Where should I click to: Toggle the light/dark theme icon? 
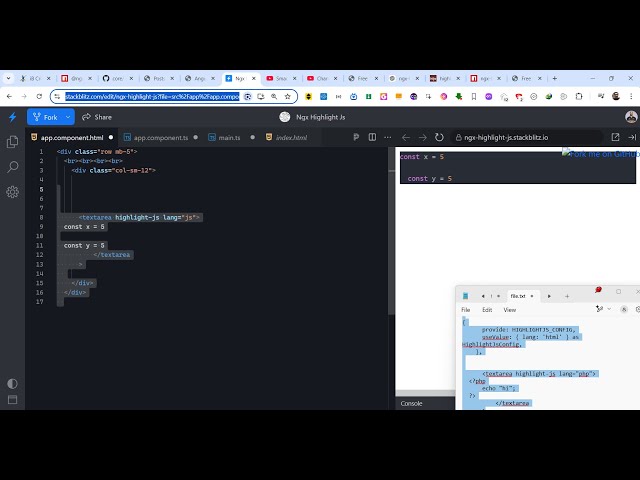tap(12, 383)
